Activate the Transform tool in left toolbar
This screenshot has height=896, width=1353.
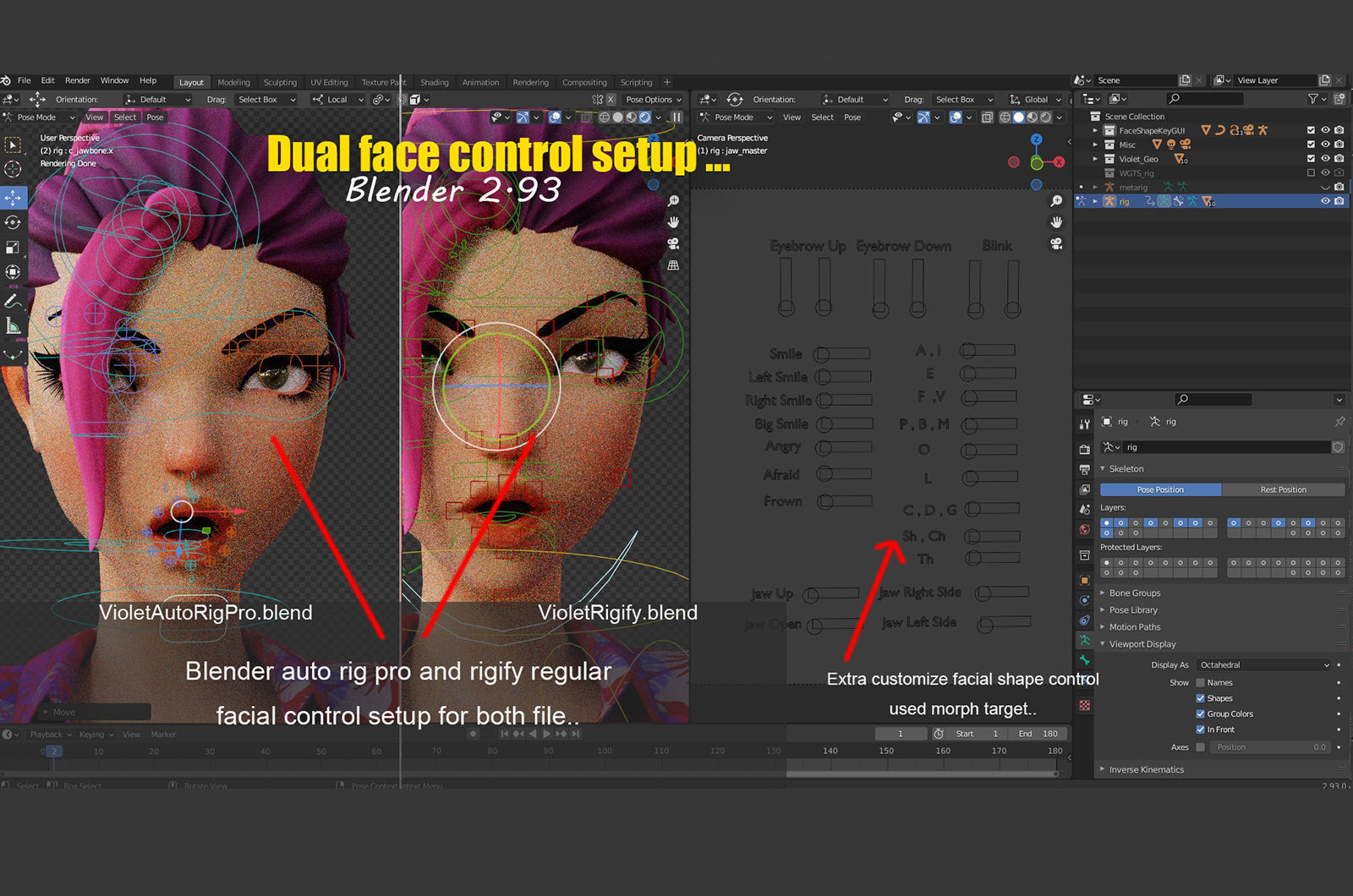13,271
